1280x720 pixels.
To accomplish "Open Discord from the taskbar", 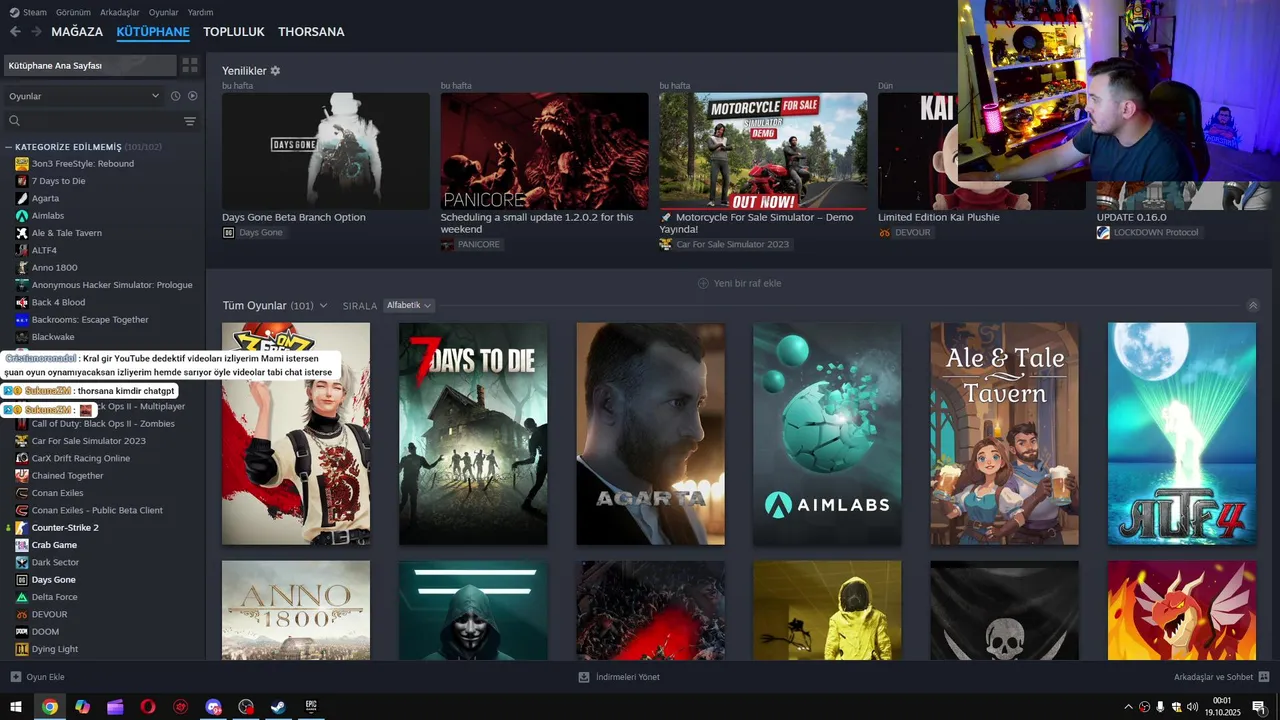I will click(x=213, y=707).
